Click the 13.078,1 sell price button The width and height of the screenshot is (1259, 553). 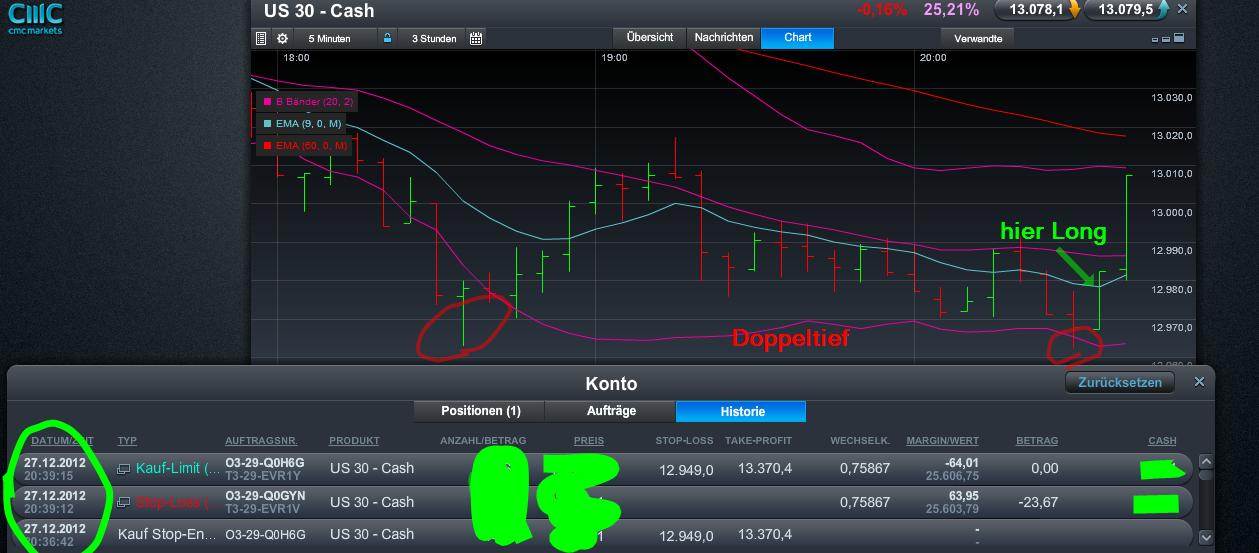[x=1038, y=10]
